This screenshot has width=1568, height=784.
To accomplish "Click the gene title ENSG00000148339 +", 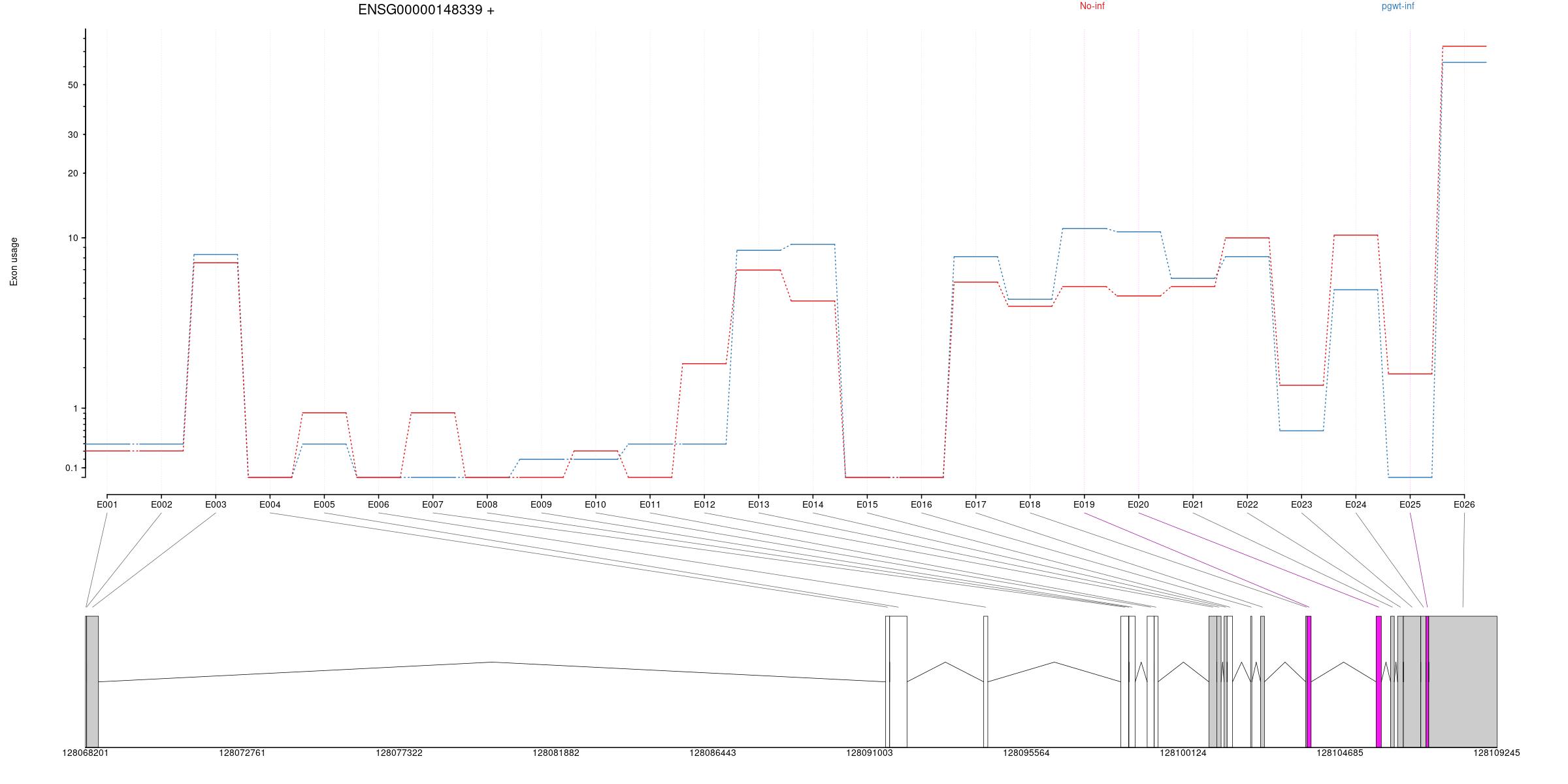I will (x=426, y=10).
